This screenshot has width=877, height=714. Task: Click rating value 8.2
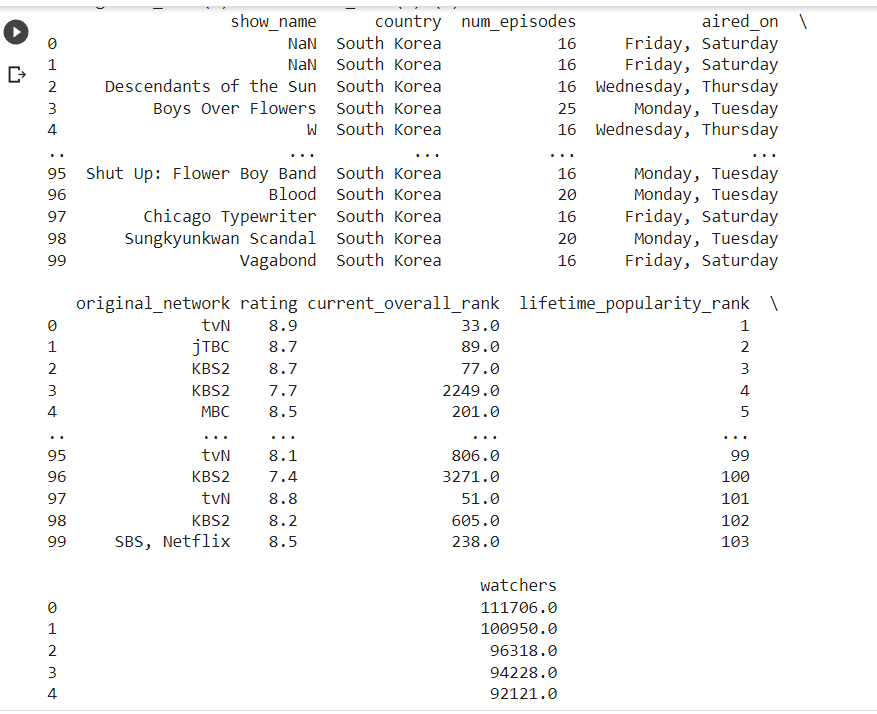(283, 521)
